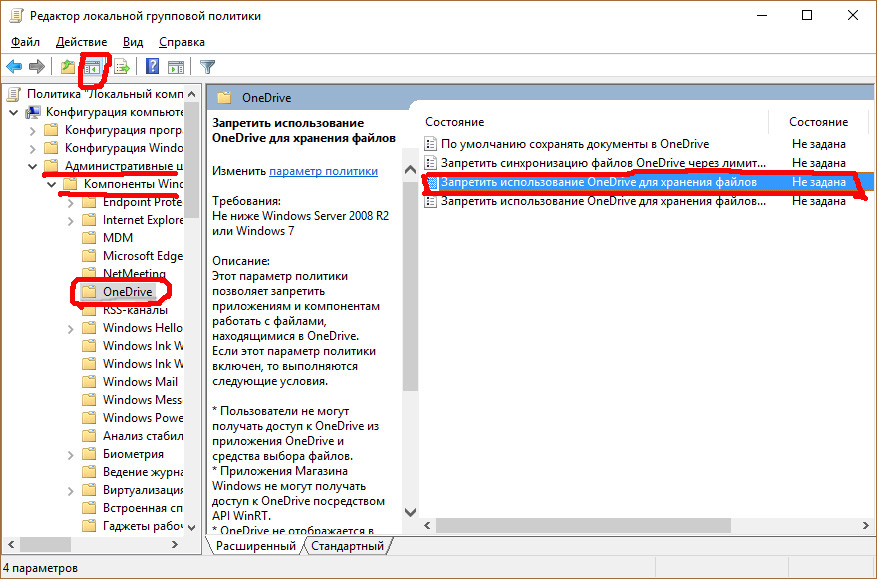Click the Политика Локальный компьютер root node

[x=105, y=93]
